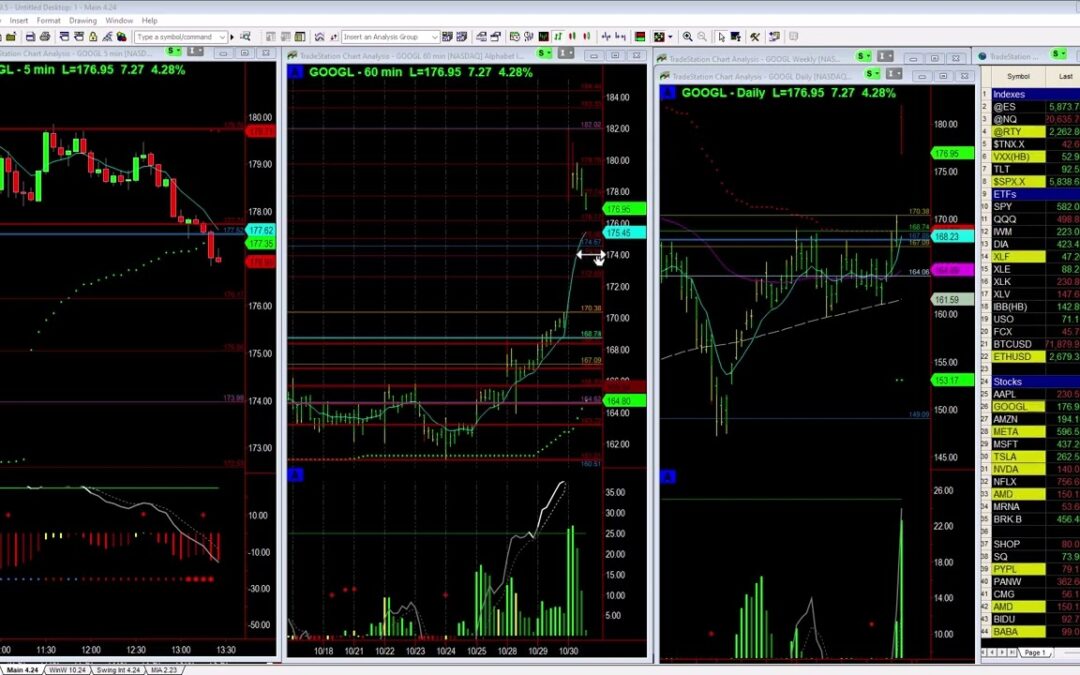Select the pointer cursor tool
Viewport: 1080px width, 675px height.
[721, 37]
